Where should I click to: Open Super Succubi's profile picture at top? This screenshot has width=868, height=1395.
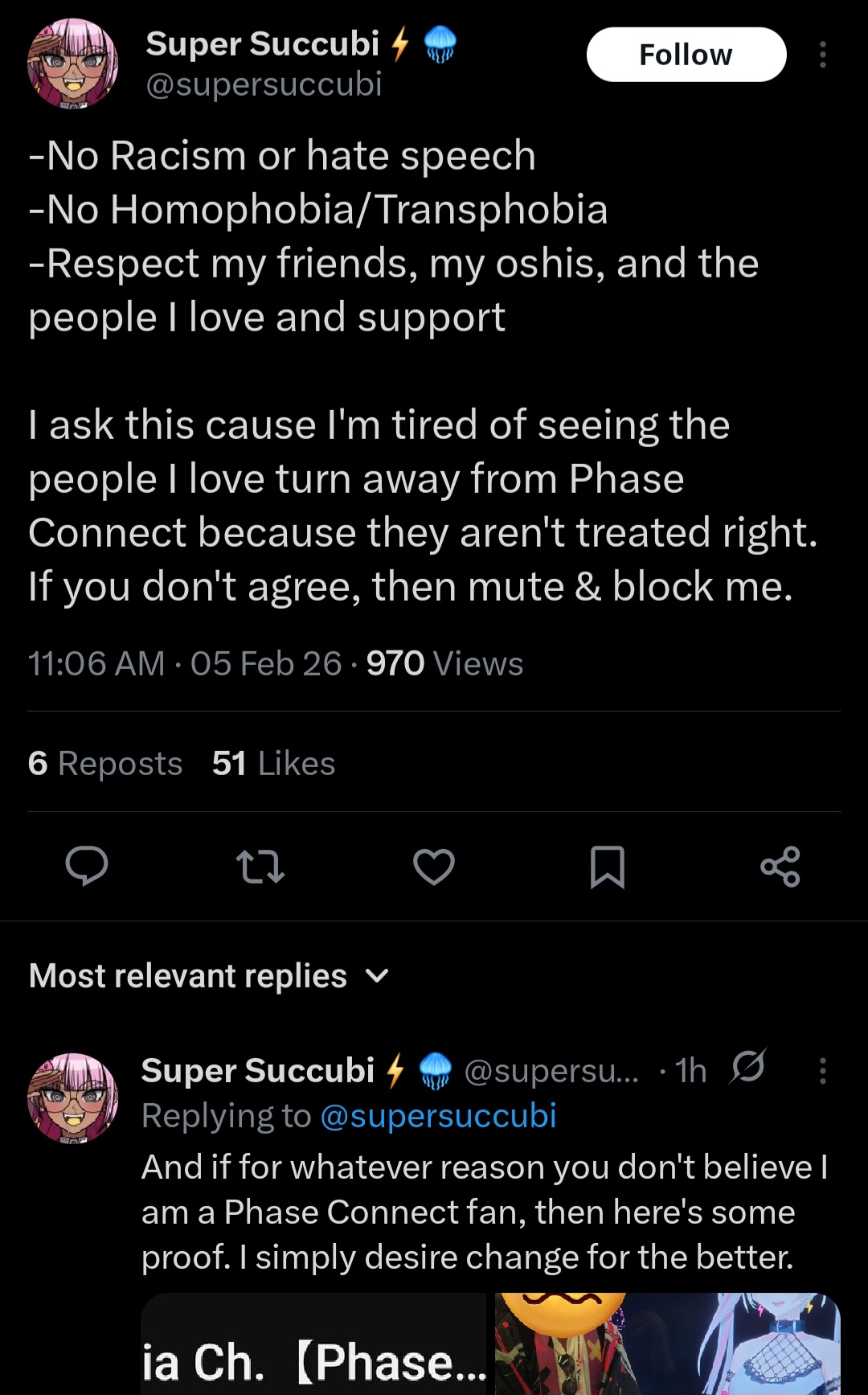click(72, 64)
